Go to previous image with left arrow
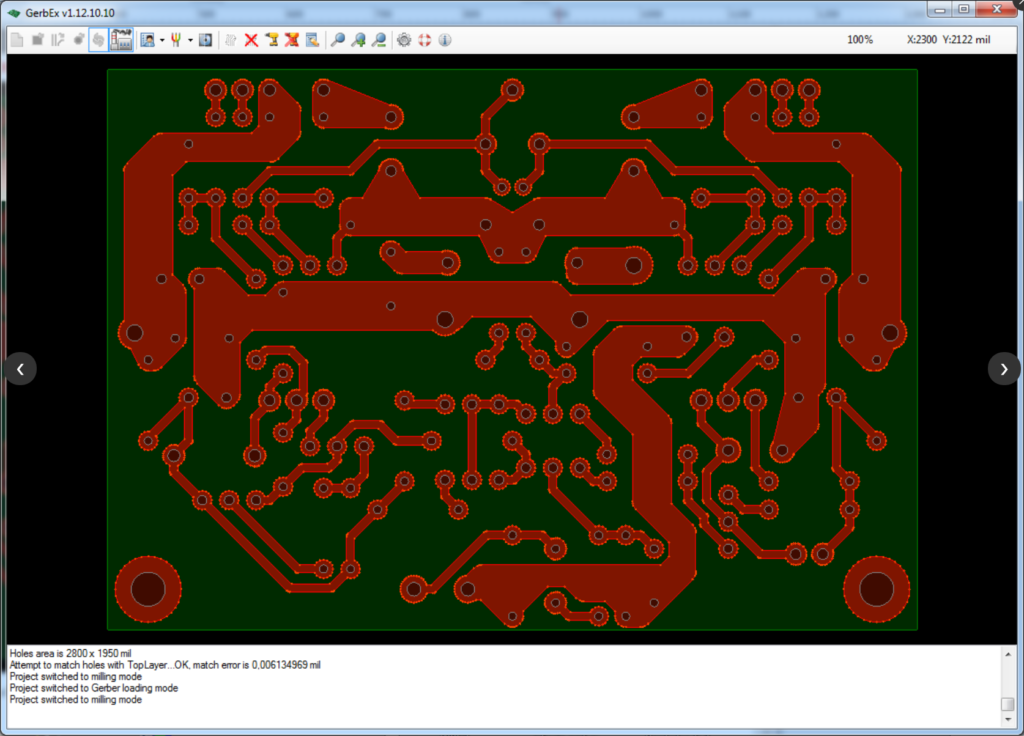The image size is (1024, 736). click(20, 368)
